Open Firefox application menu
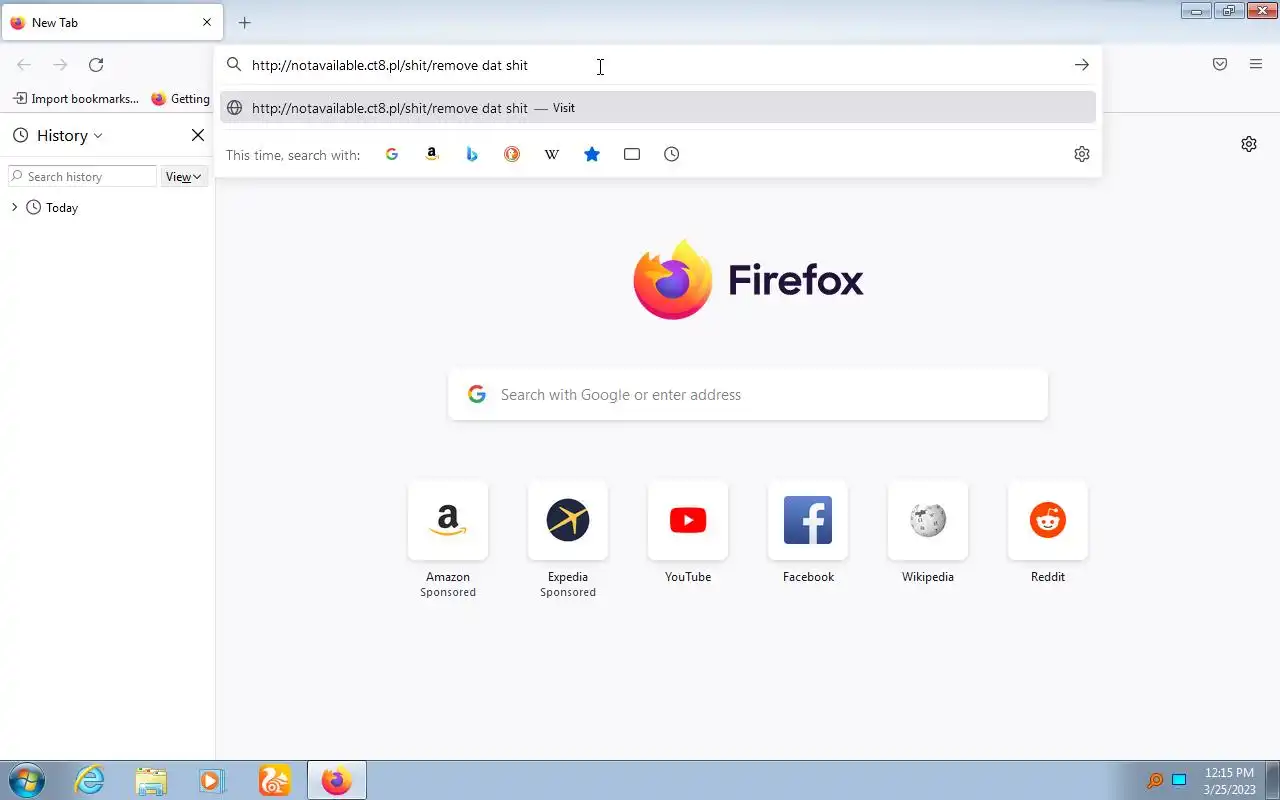The image size is (1280, 800). pyautogui.click(x=1256, y=65)
